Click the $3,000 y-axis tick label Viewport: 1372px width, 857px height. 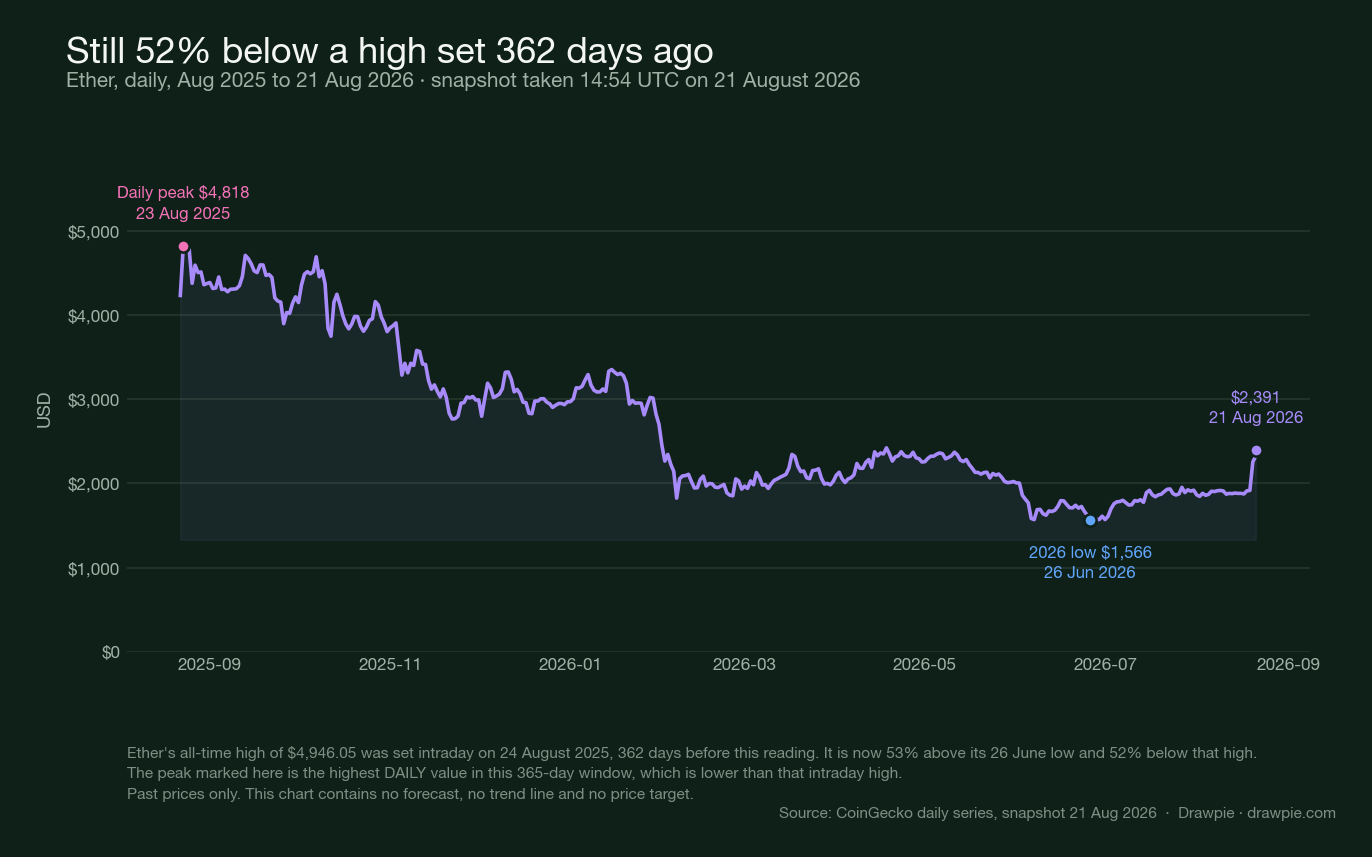[94, 400]
